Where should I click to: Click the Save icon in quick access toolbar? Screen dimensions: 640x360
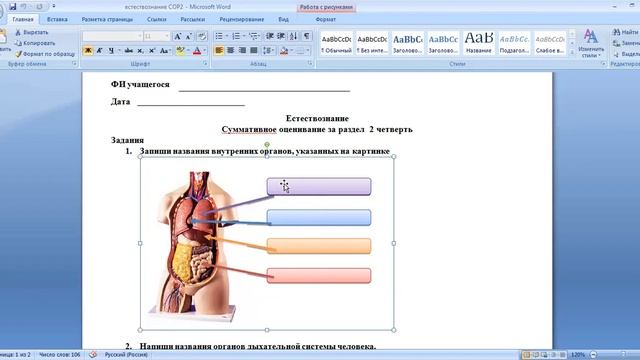coord(13,7)
